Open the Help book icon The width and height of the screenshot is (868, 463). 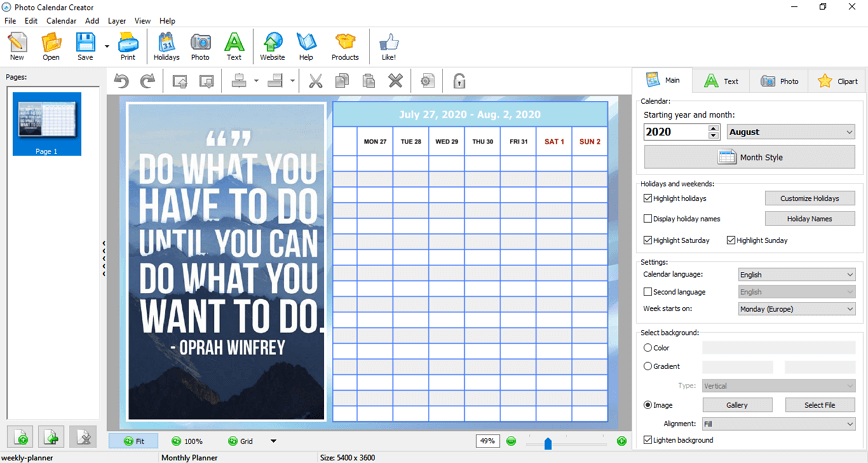[x=306, y=47]
